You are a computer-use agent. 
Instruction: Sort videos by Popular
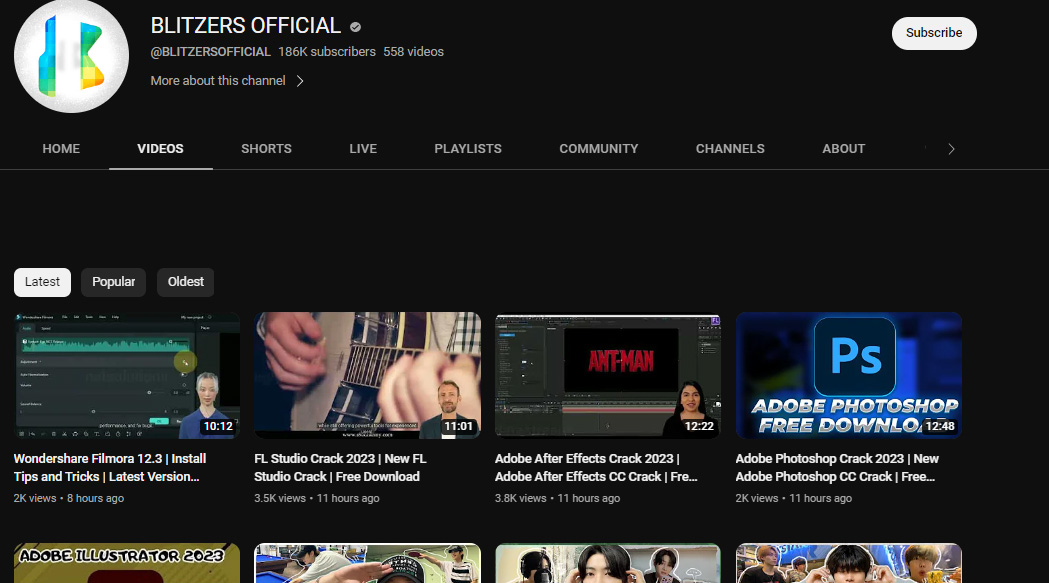coord(114,282)
